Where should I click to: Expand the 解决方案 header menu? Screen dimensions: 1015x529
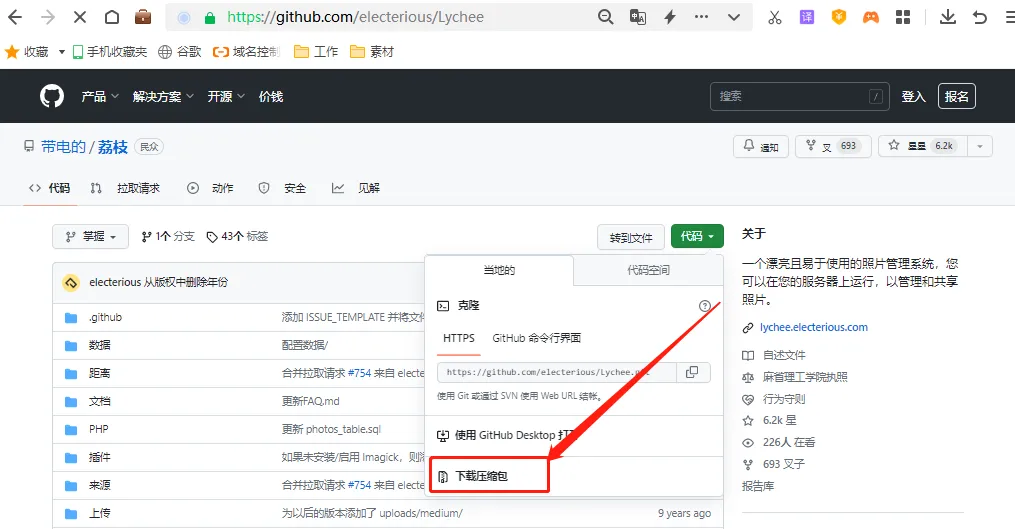(163, 96)
